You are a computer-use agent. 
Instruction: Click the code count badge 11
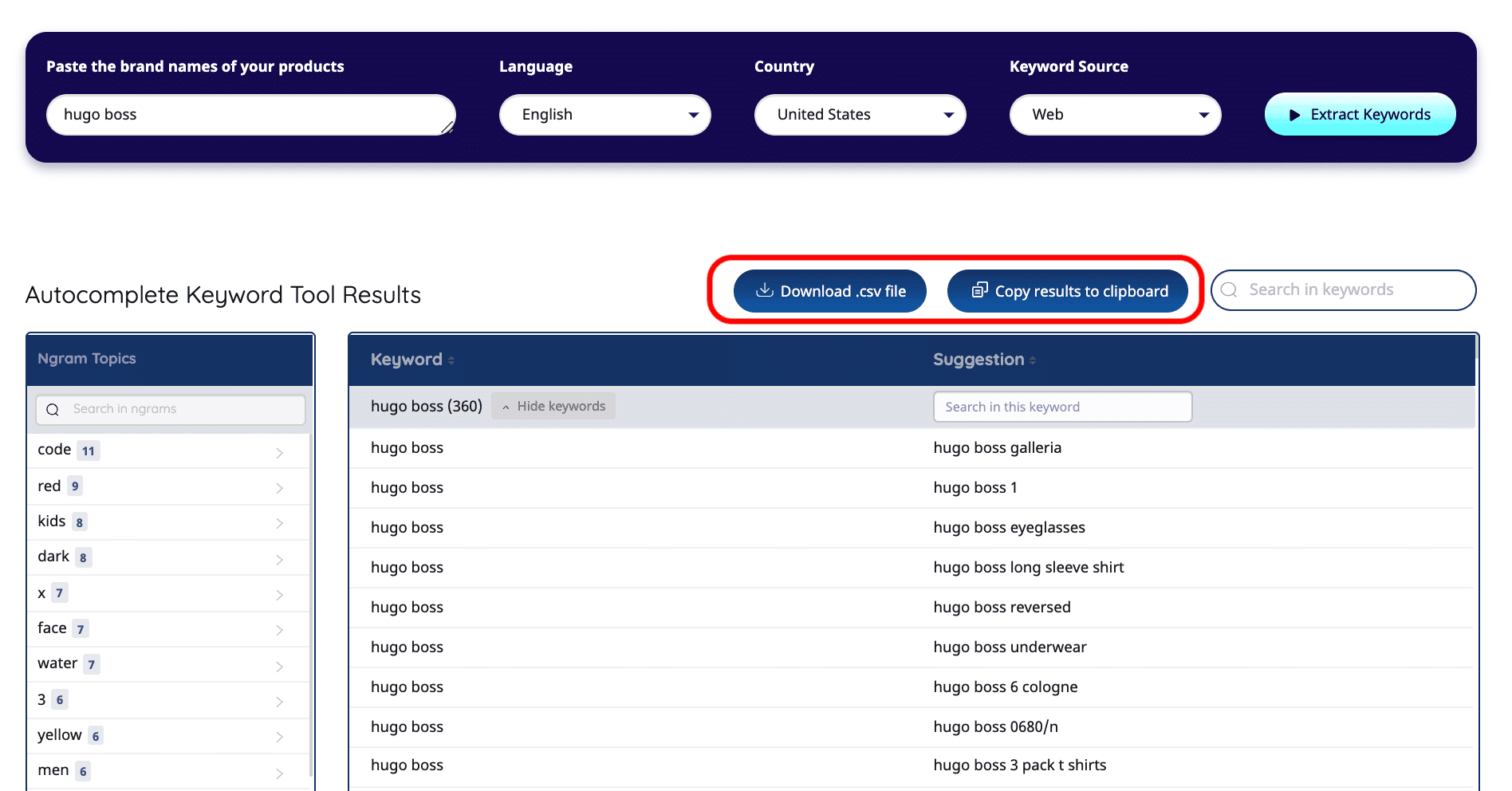coord(89,451)
